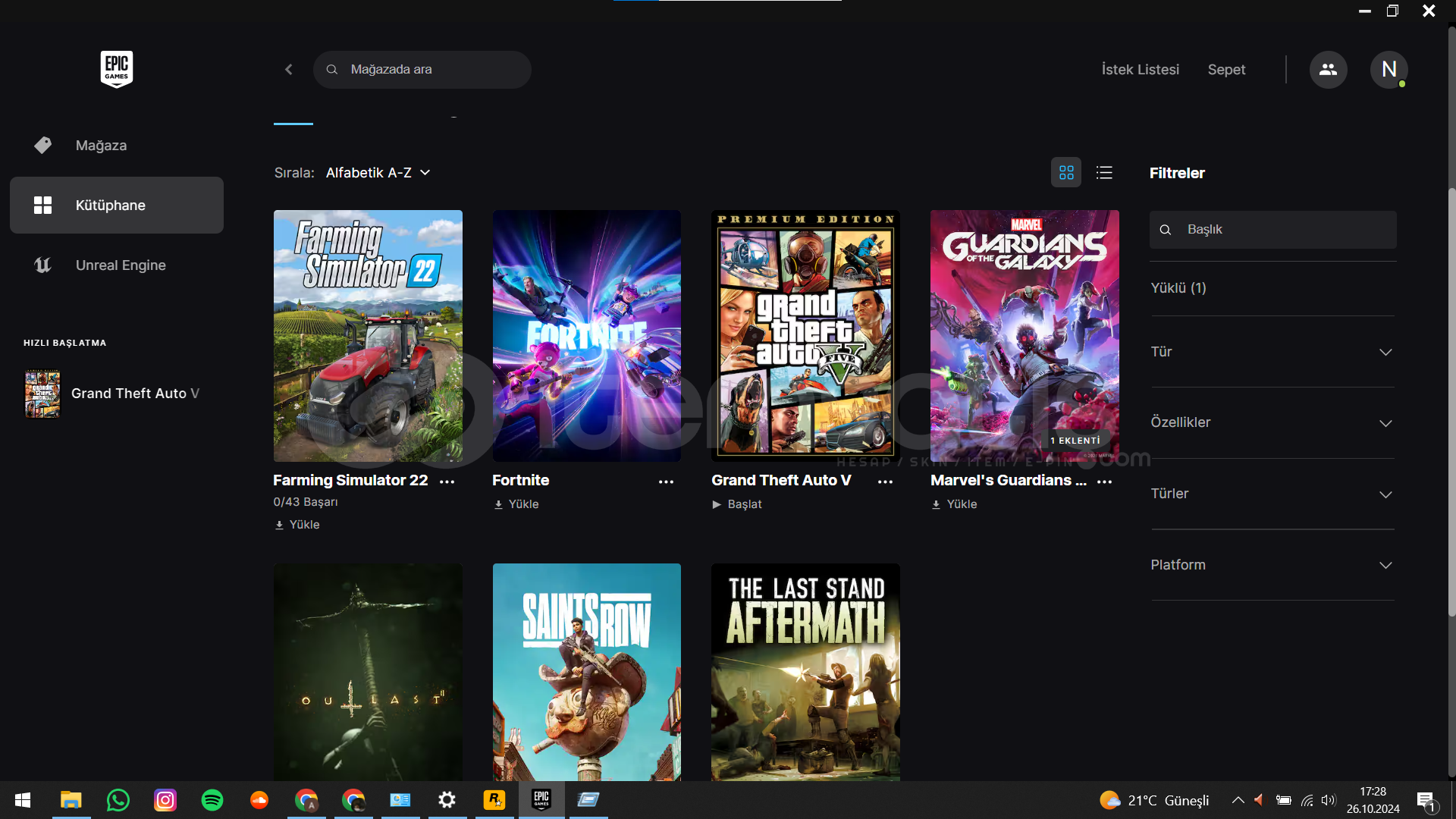
Task: Click the Başlık filter search field
Action: pos(1272,229)
